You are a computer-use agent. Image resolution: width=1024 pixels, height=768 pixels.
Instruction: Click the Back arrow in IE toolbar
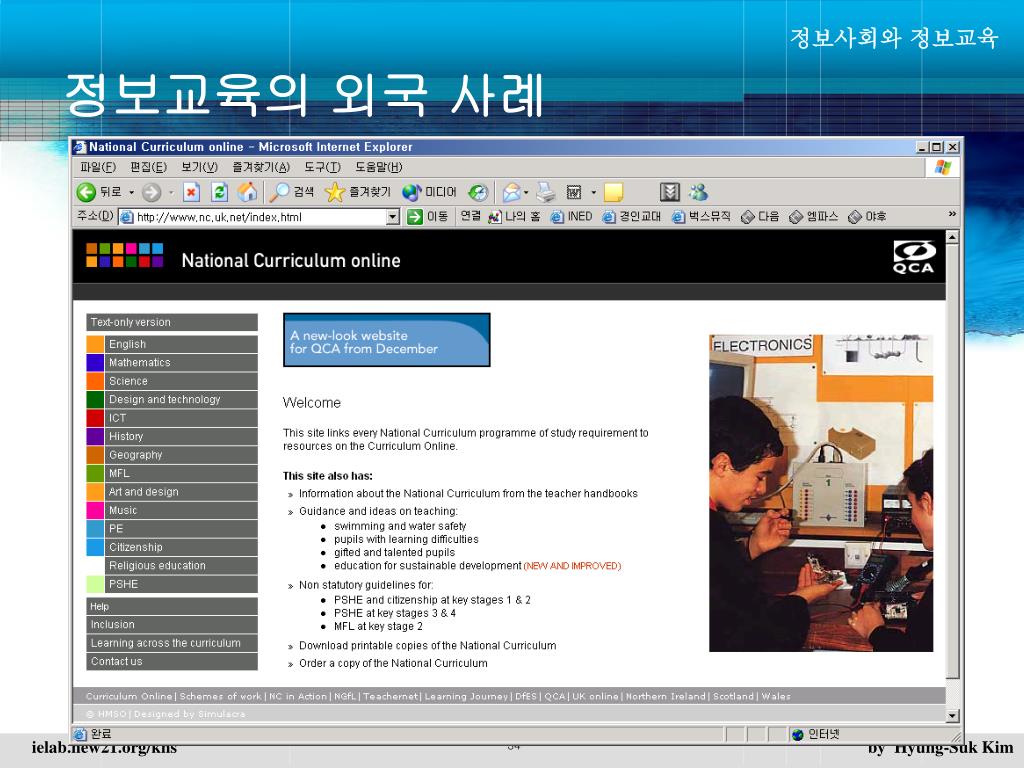coord(86,192)
